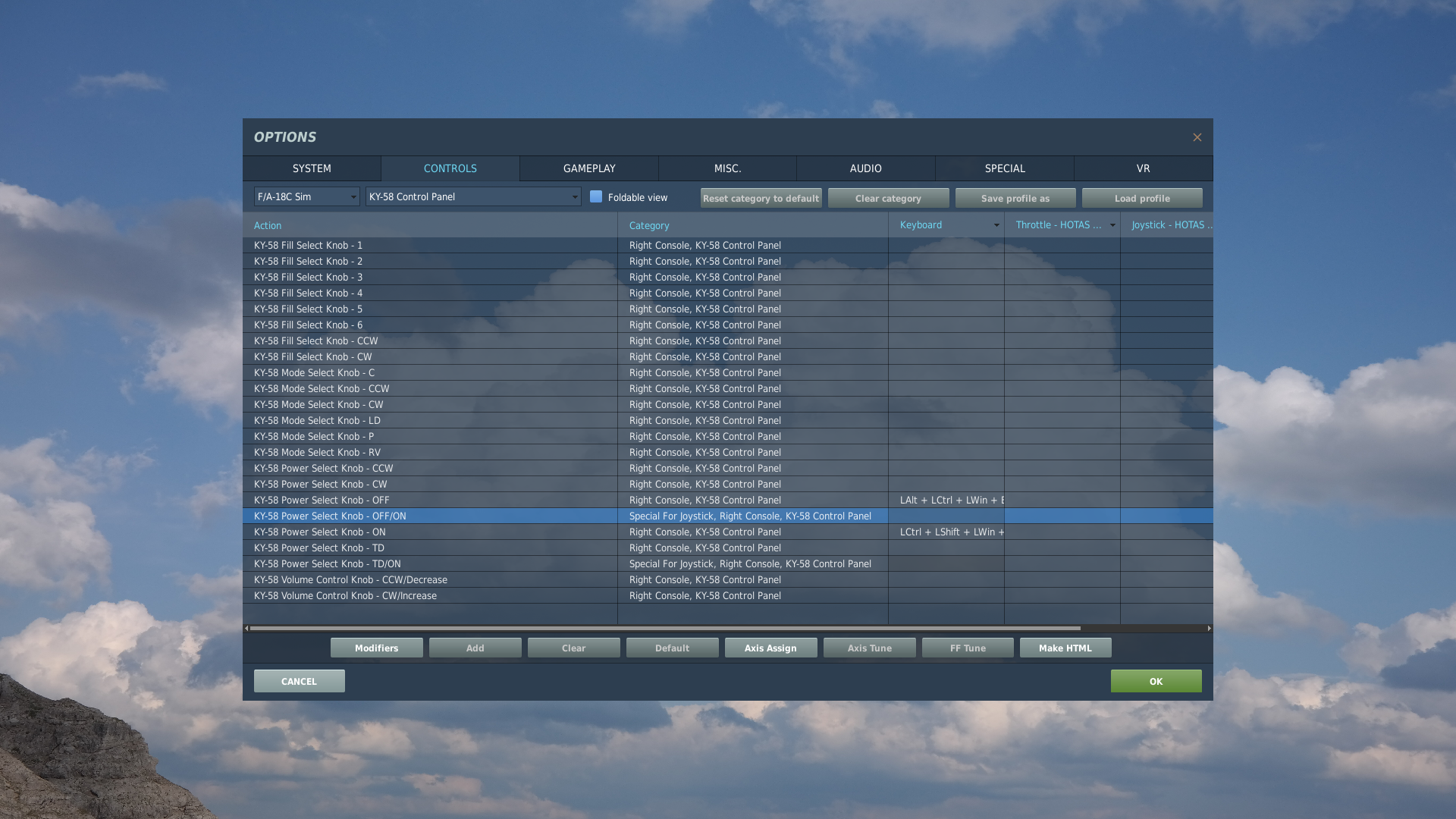Select row KY-58 Fill Select Knob - CW
The width and height of the screenshot is (1456, 819).
[728, 356]
